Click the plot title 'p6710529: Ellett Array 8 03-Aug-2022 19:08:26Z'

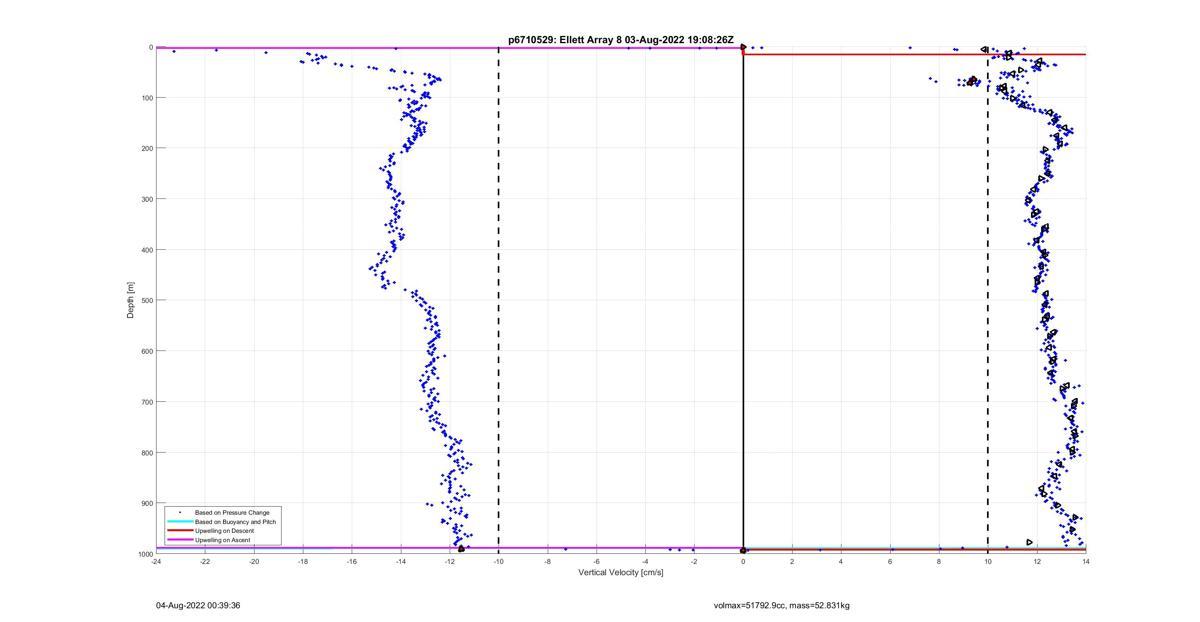click(621, 40)
